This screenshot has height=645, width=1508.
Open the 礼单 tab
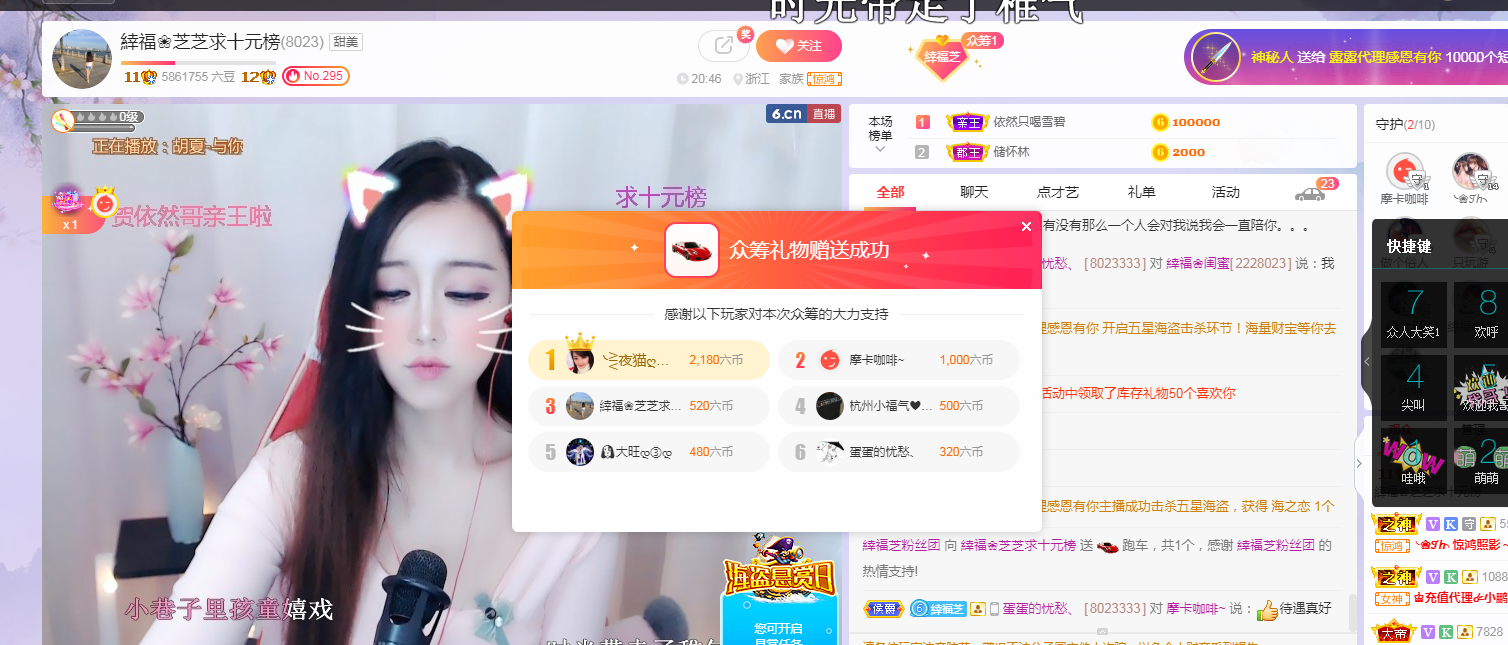click(x=1142, y=192)
